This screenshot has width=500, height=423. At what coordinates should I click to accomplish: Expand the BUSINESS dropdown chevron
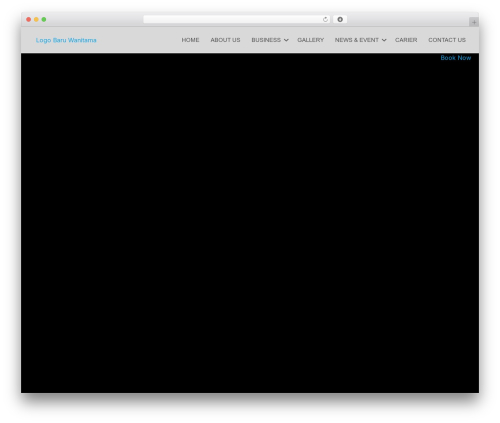[x=286, y=40]
